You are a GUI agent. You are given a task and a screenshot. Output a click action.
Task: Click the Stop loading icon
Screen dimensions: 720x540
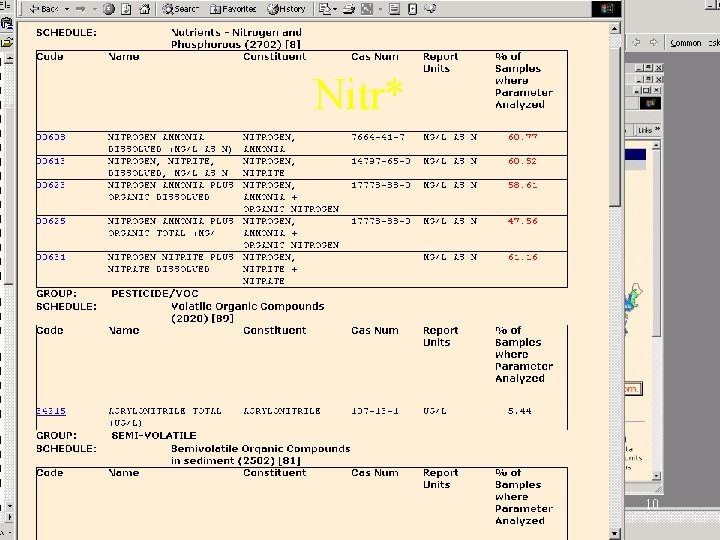(x=108, y=9)
